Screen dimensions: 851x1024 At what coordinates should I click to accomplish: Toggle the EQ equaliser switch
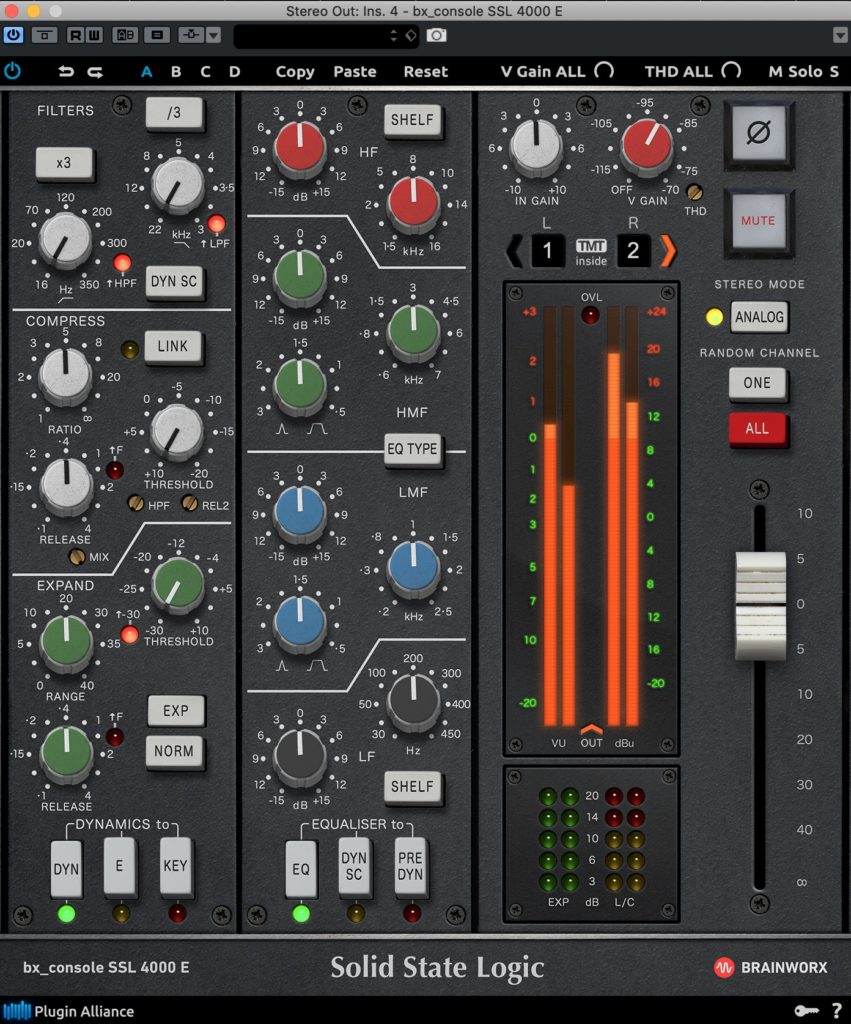300,869
